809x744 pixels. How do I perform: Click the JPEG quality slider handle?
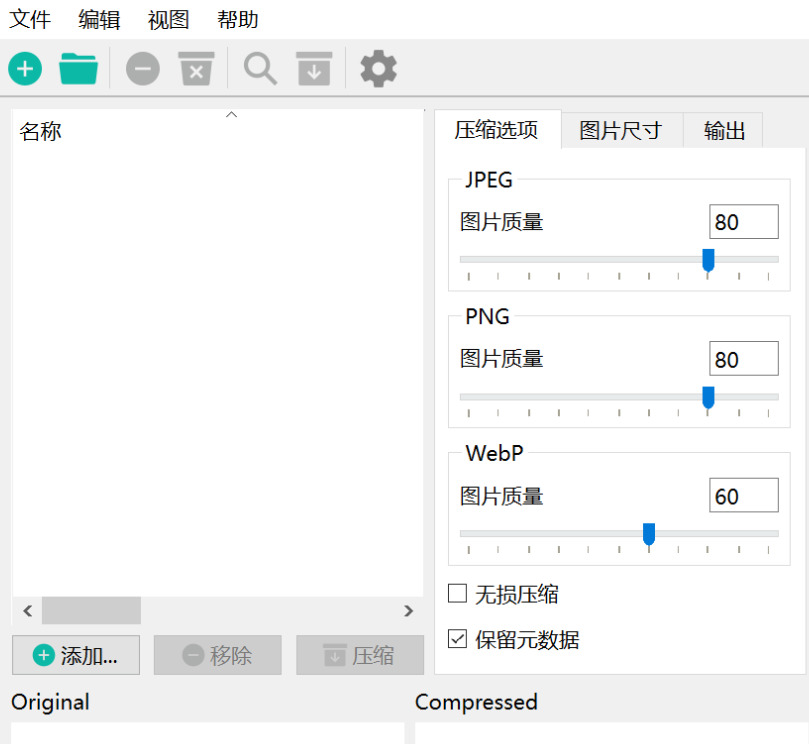(708, 260)
